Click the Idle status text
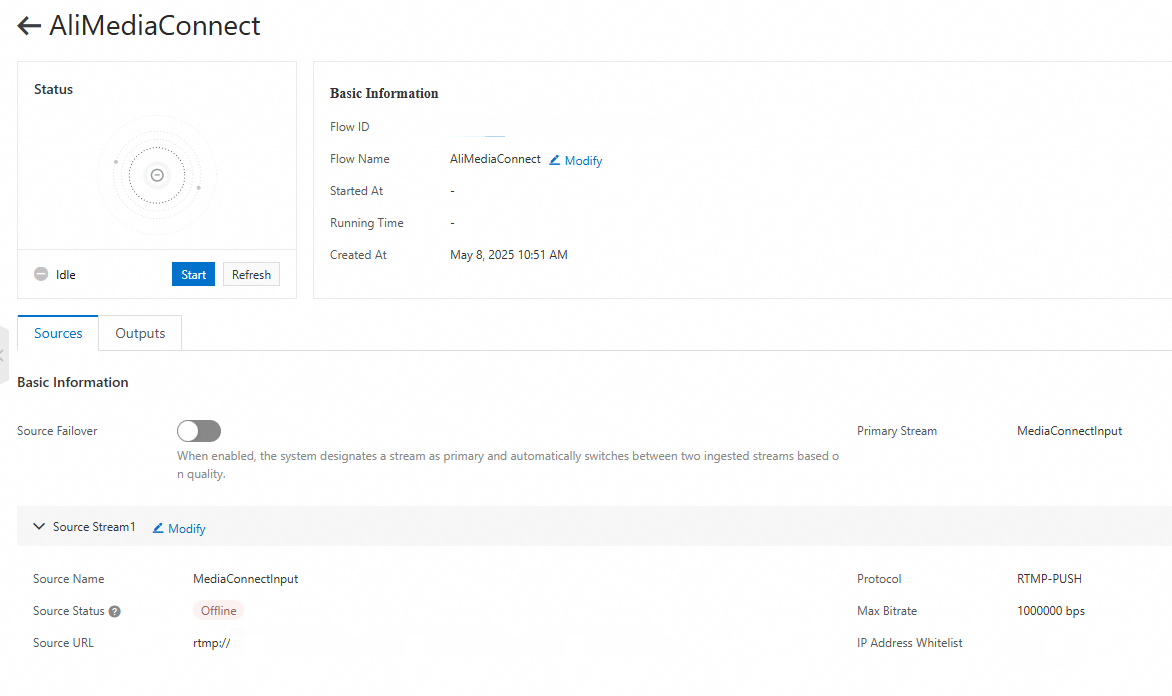 coord(66,275)
